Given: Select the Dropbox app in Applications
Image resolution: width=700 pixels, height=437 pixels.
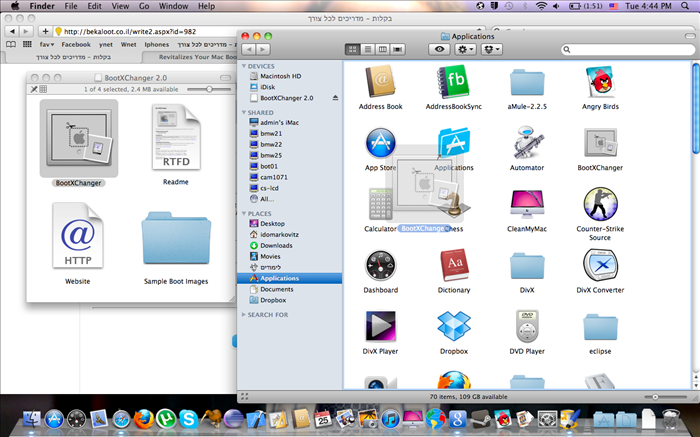Looking at the screenshot, I should point(454,327).
